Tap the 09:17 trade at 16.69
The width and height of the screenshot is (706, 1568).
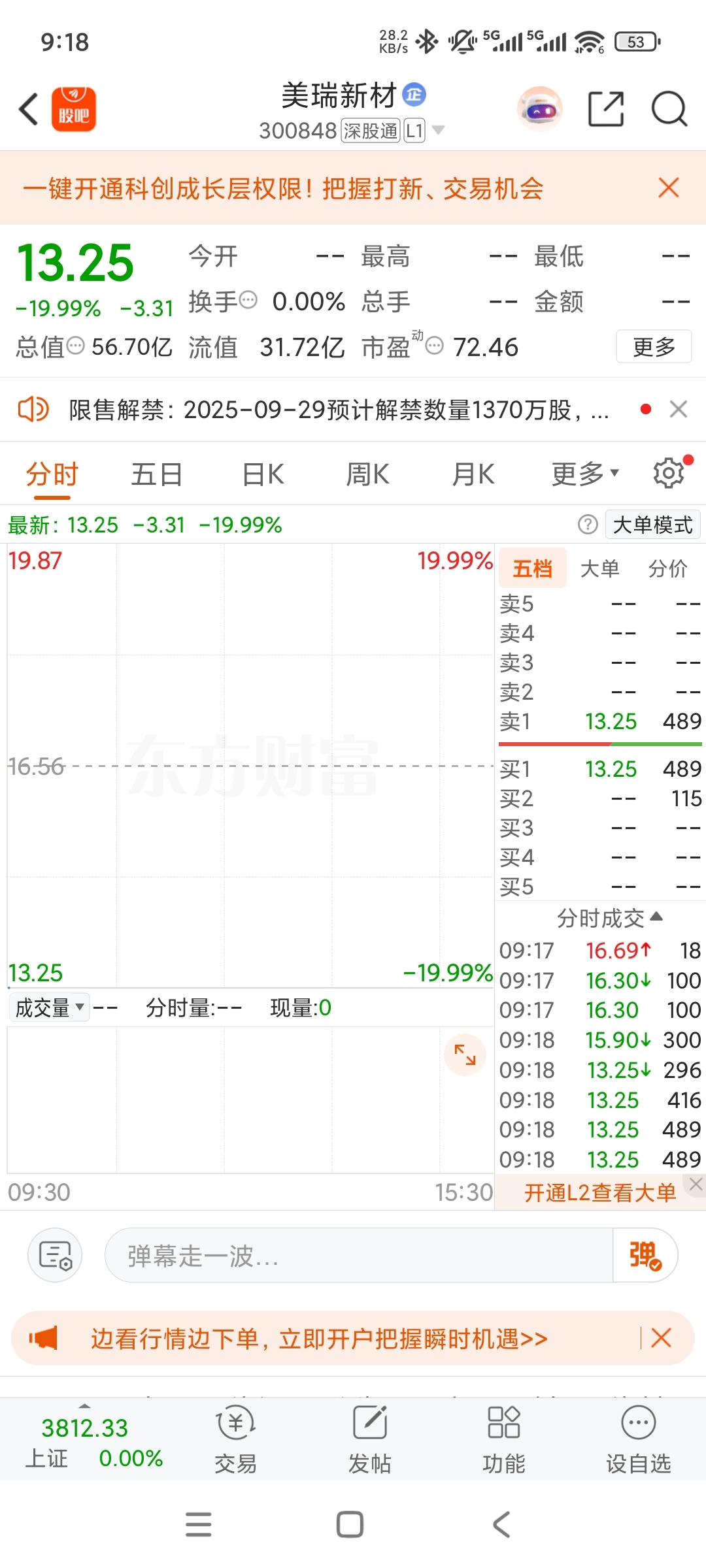[600, 951]
